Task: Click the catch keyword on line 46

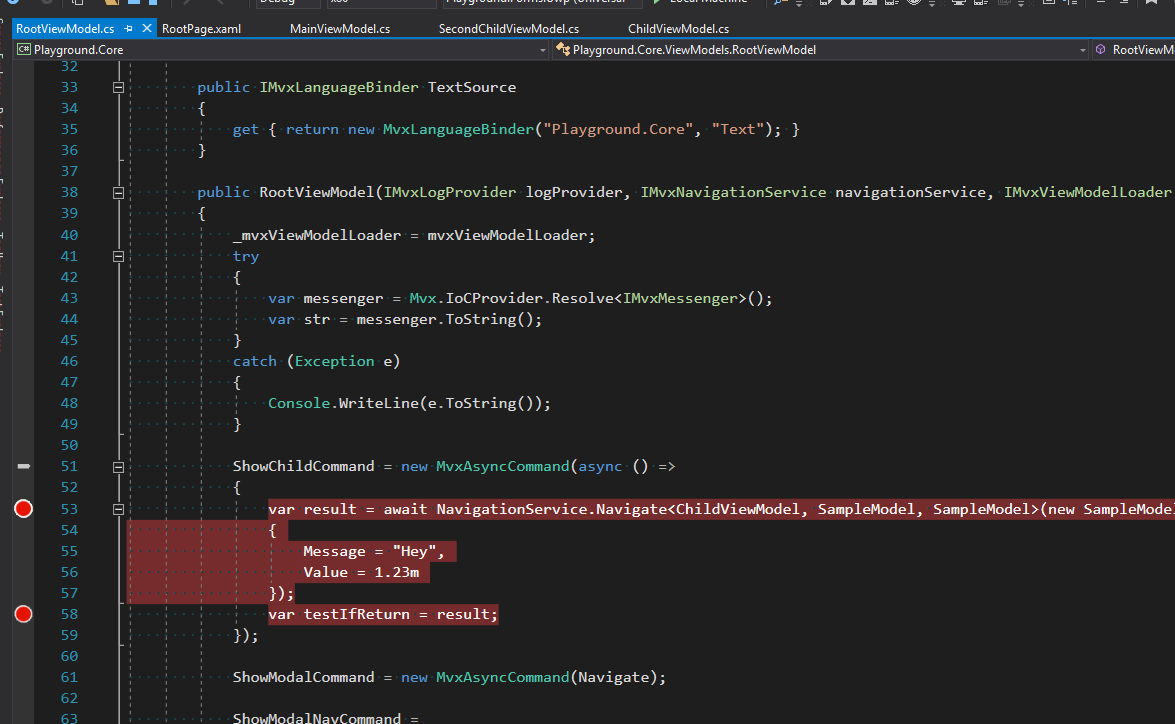Action: 255,361
